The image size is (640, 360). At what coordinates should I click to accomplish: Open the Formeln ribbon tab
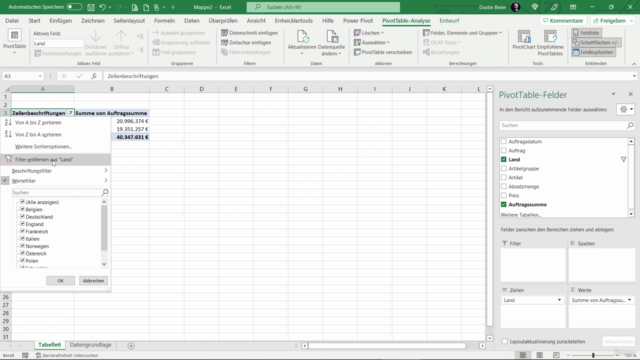pyautogui.click(x=164, y=20)
